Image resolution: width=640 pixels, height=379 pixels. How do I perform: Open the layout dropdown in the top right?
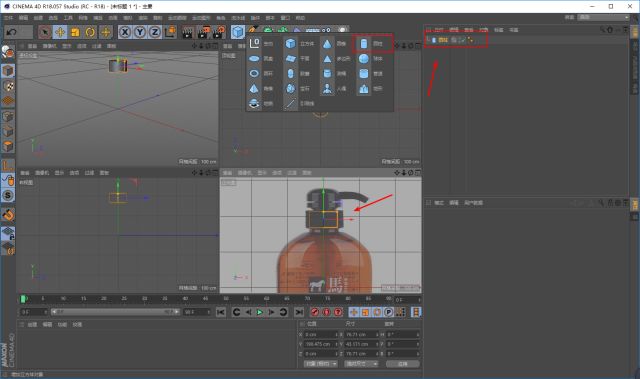pos(604,17)
